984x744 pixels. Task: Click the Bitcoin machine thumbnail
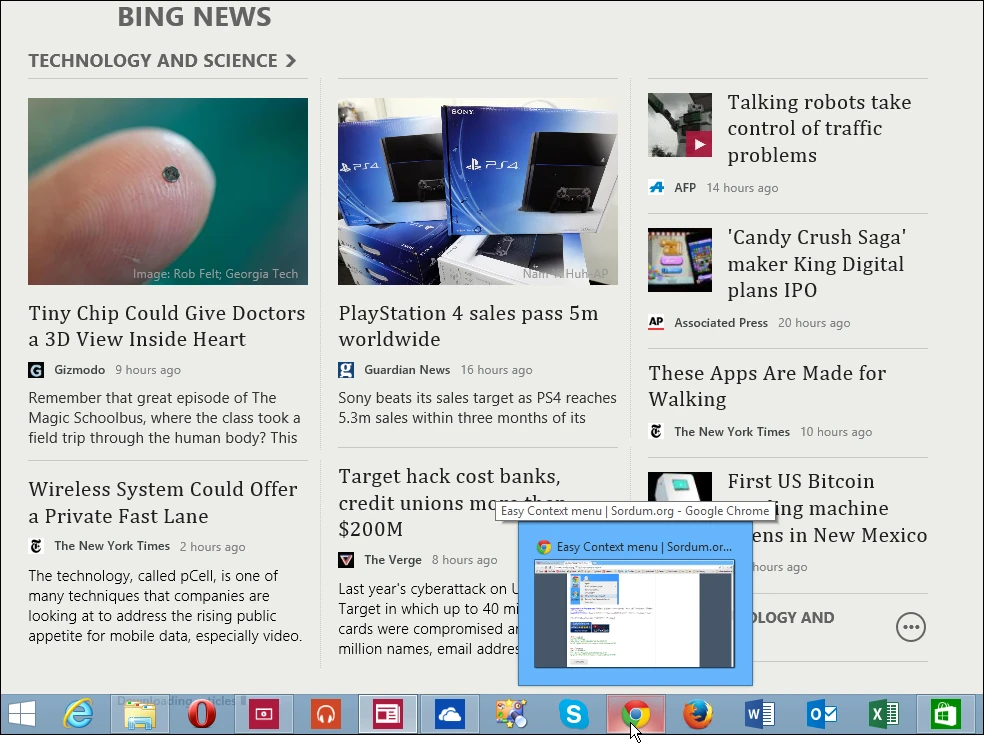click(x=680, y=487)
